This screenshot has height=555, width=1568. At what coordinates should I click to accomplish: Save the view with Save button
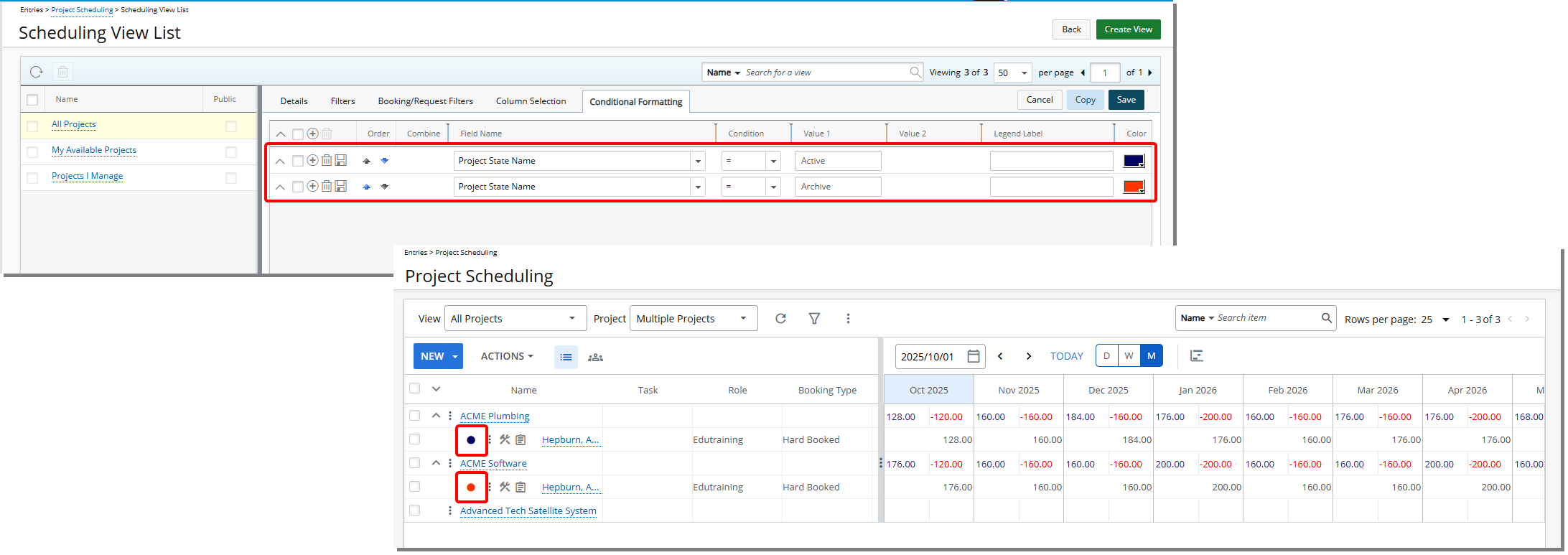[1126, 100]
